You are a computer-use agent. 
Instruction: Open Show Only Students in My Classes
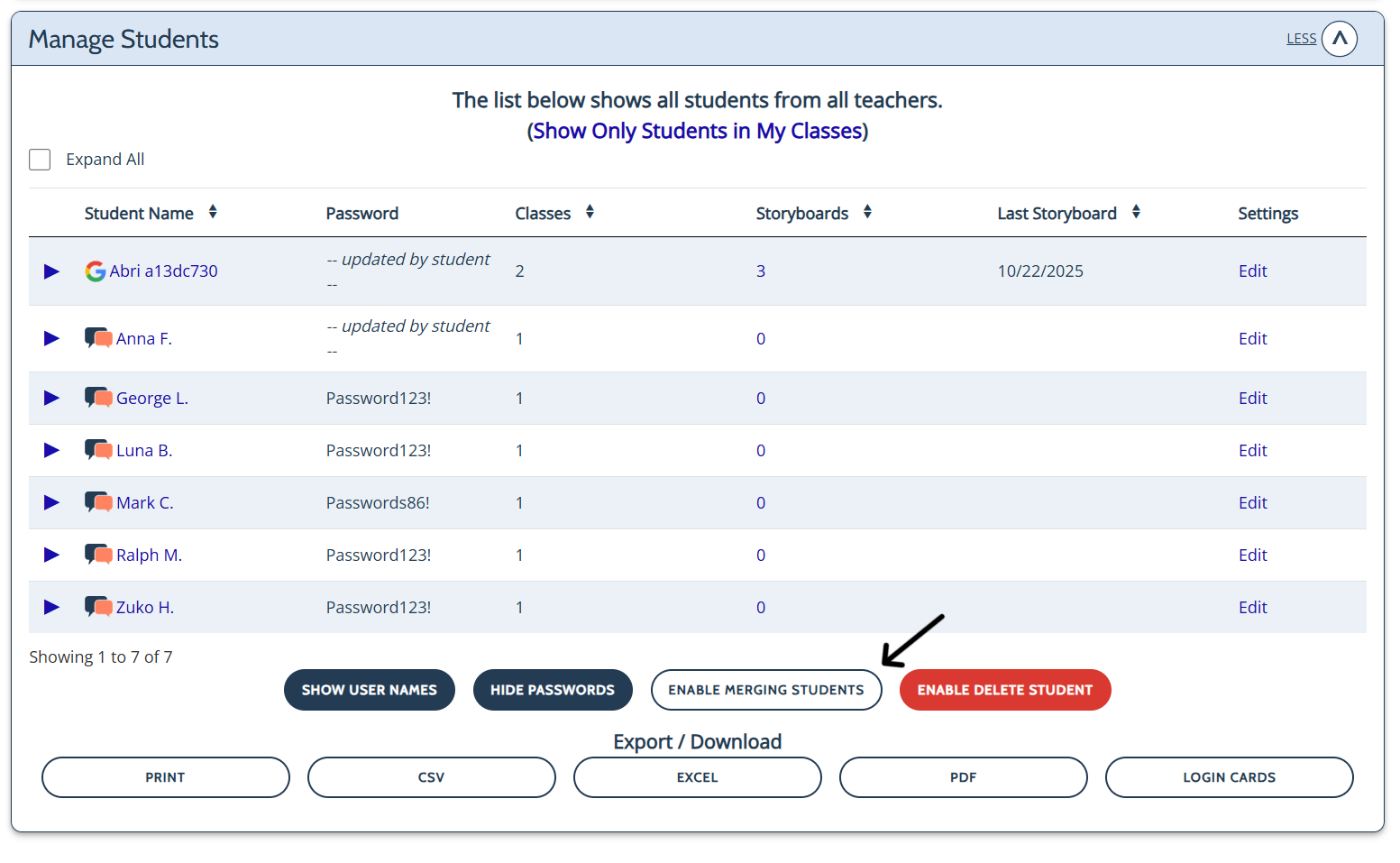(697, 132)
